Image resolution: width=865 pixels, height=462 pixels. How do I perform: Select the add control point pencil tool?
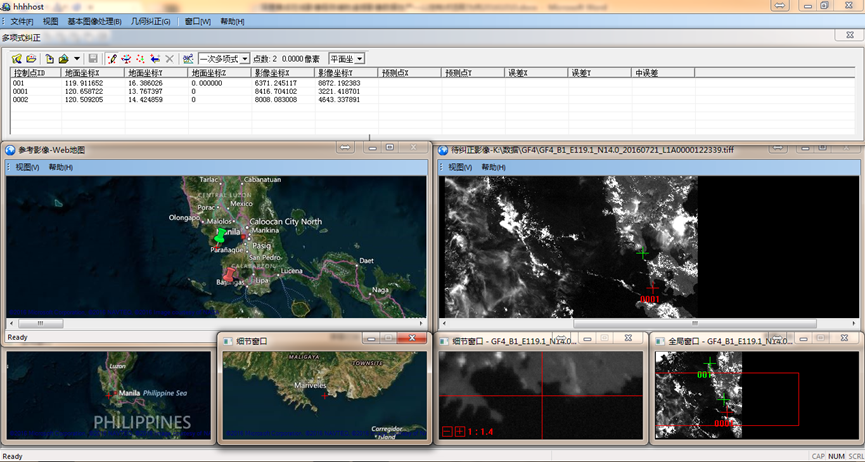click(111, 59)
